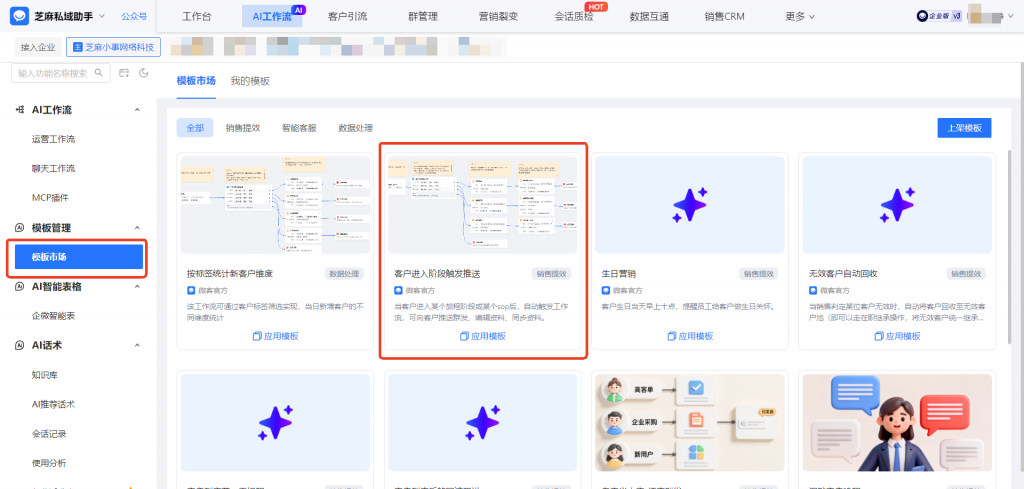Apply template on 按标签统计新客户维度 card
Viewport: 1024px width, 489px height.
(276, 336)
